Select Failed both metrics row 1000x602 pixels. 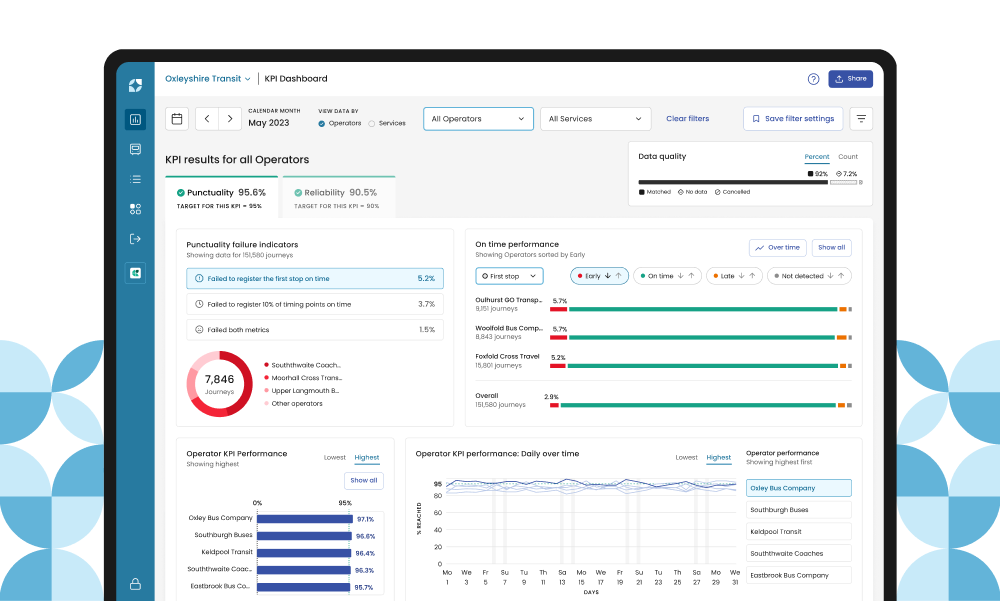point(315,330)
